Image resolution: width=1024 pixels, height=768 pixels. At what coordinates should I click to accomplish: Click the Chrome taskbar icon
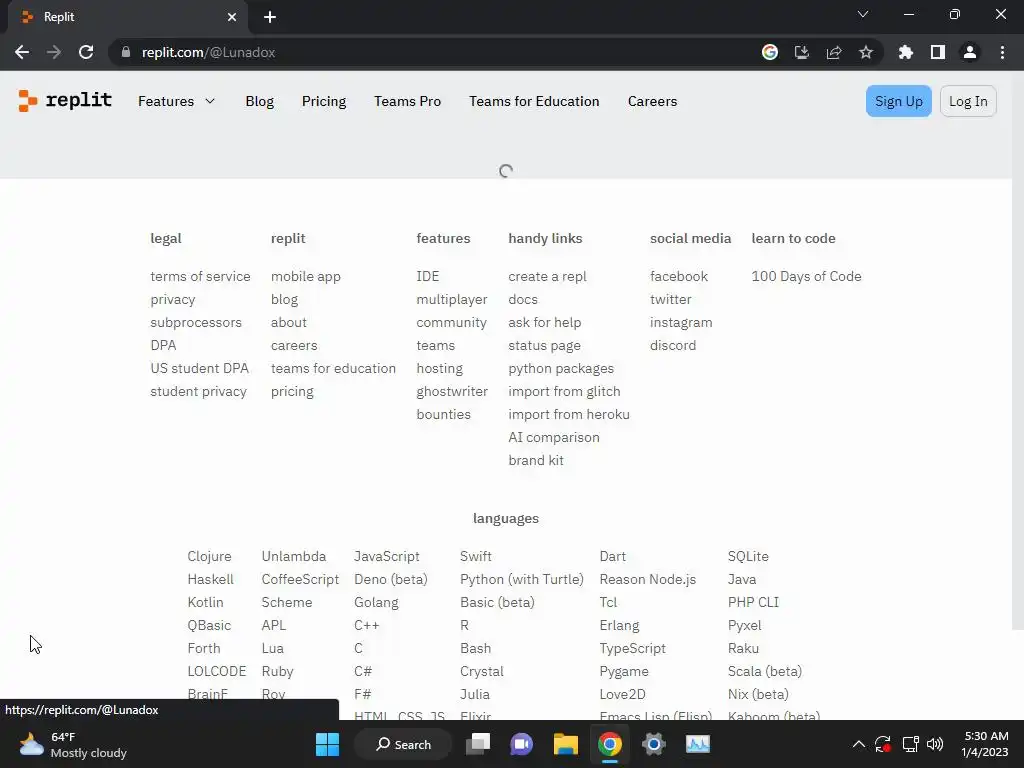coord(609,744)
